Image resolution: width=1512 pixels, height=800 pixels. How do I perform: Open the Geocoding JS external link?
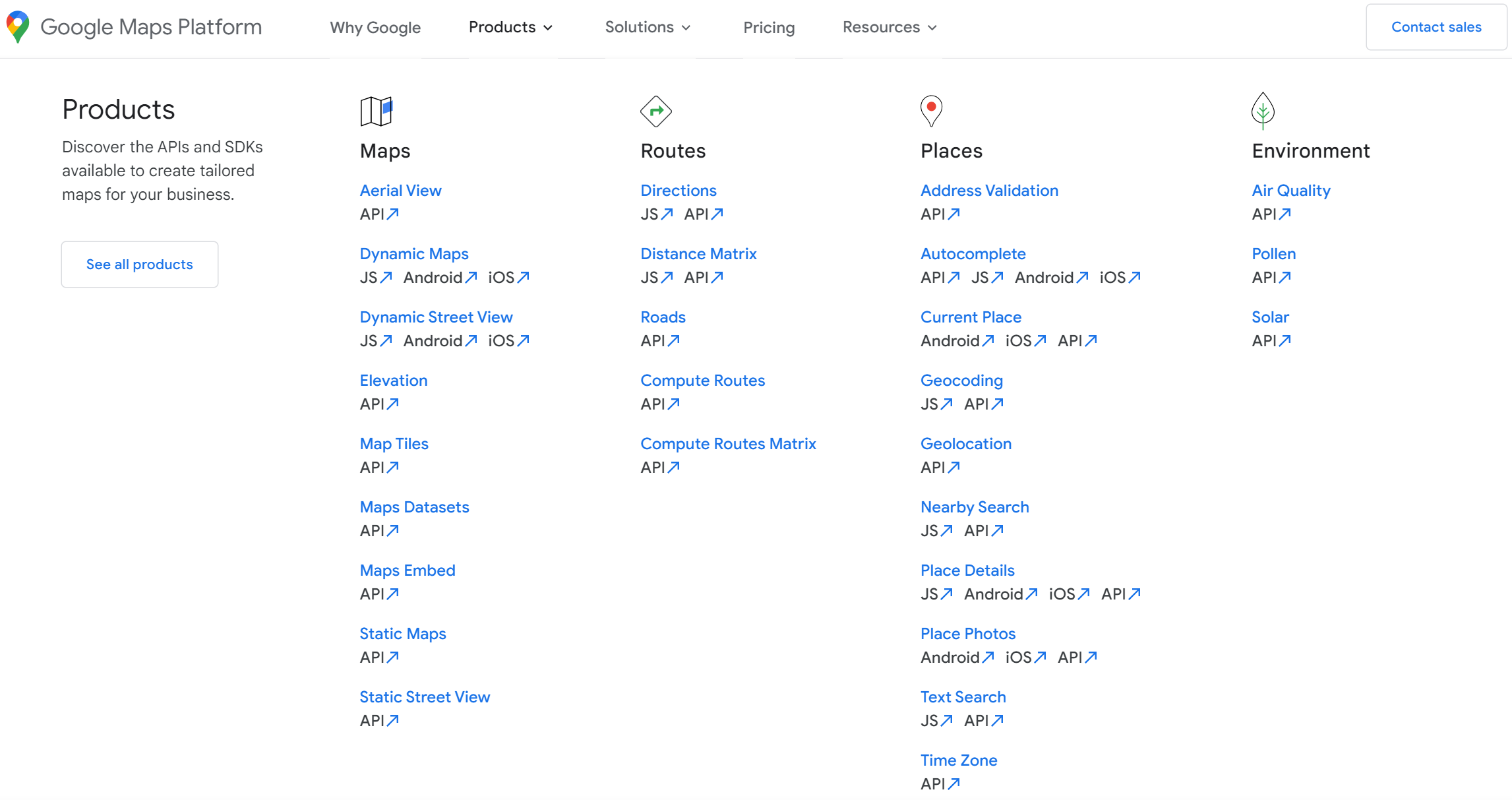coord(937,404)
